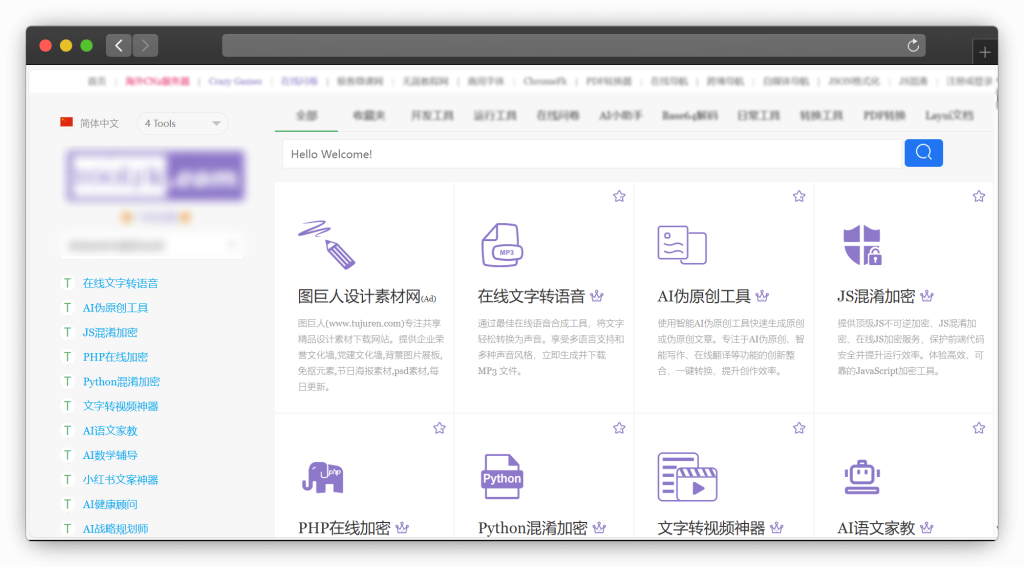1024x567 pixels.
Task: Click the MP3 file icon of 在线文字转语音
Action: click(x=502, y=245)
